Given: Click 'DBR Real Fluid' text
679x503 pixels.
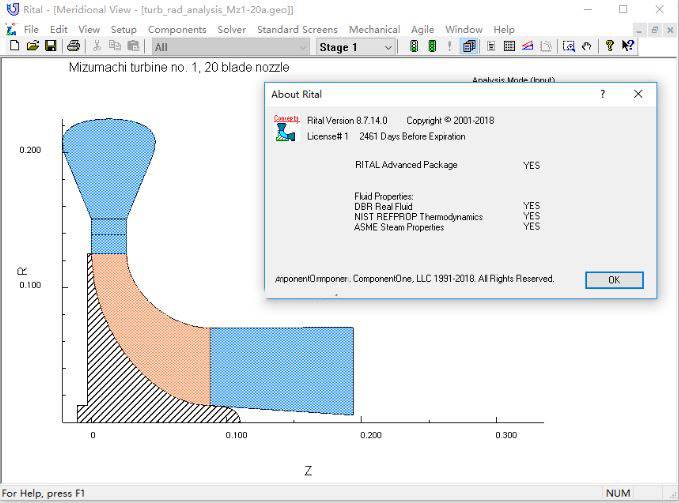Looking at the screenshot, I should click(383, 206).
